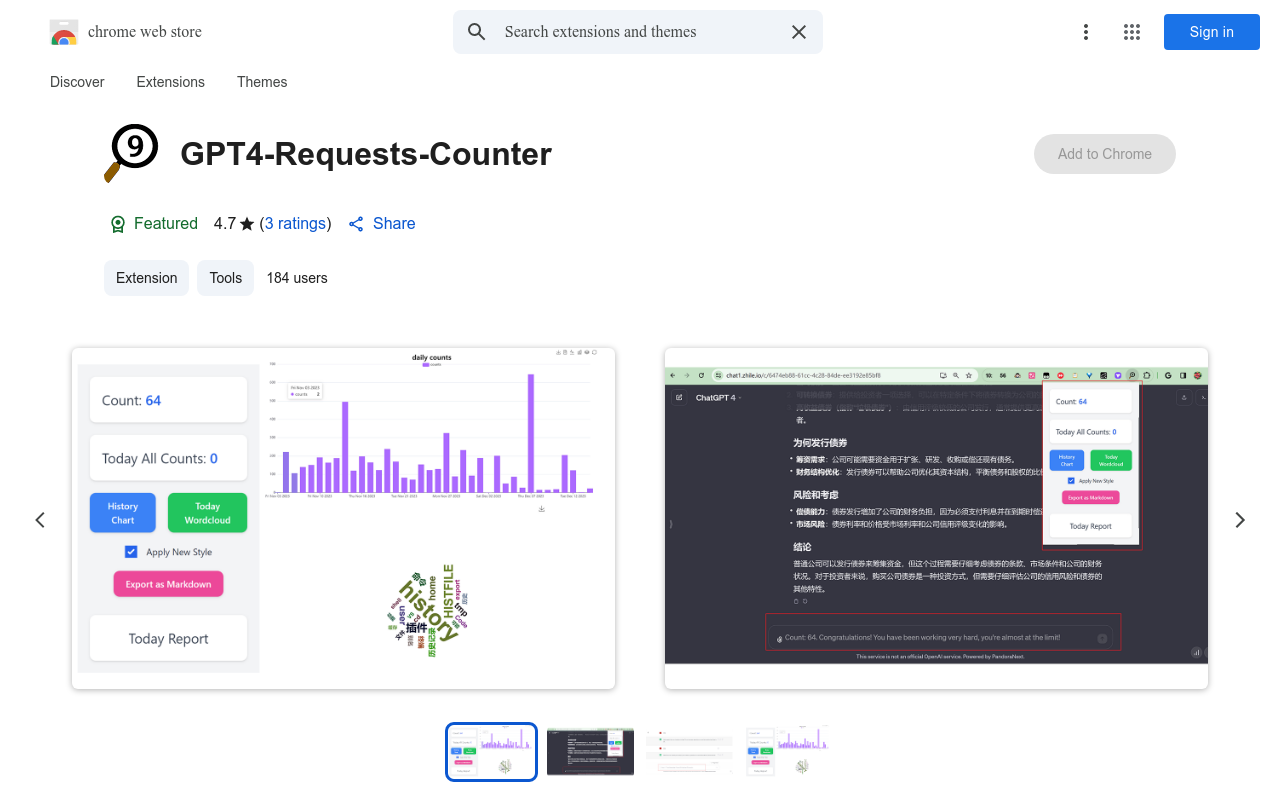Open the second large screenshot of ChatGPT
Image resolution: width=1280 pixels, height=800 pixels.
tap(936, 518)
